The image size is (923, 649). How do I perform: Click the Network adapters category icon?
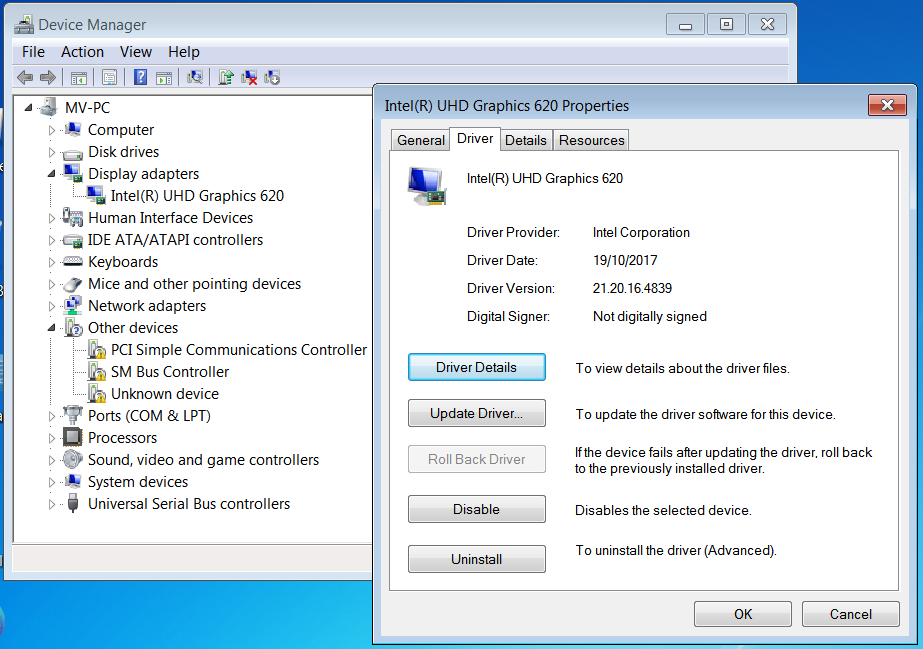coord(72,305)
